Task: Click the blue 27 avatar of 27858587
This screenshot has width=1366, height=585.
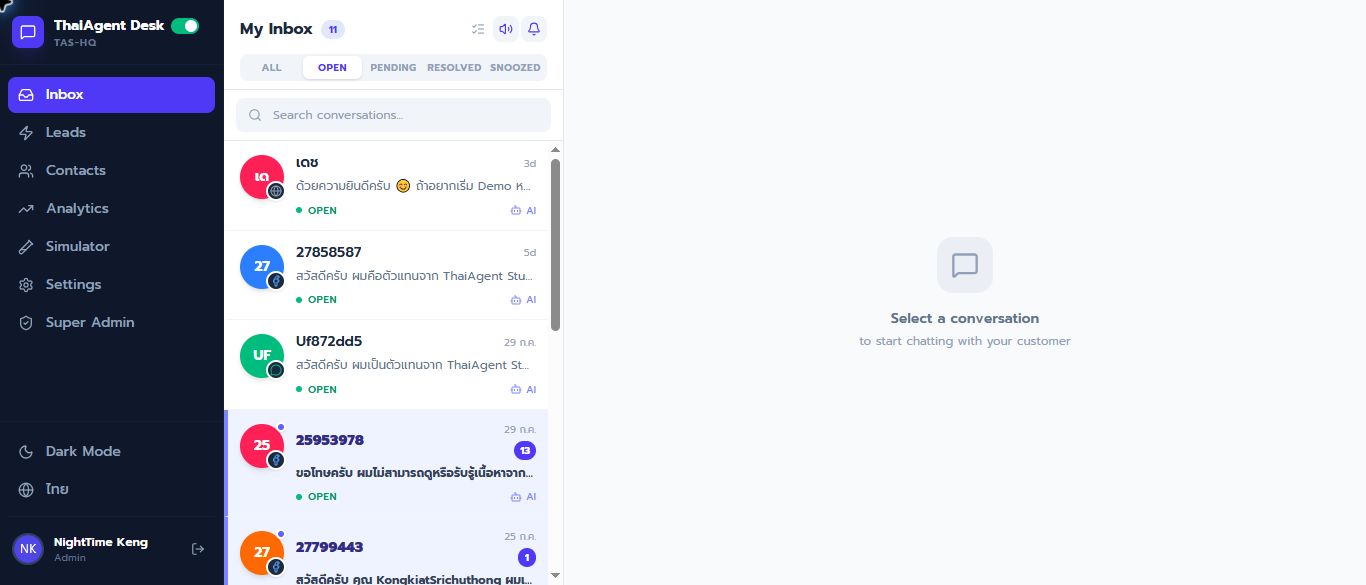Action: tap(262, 266)
